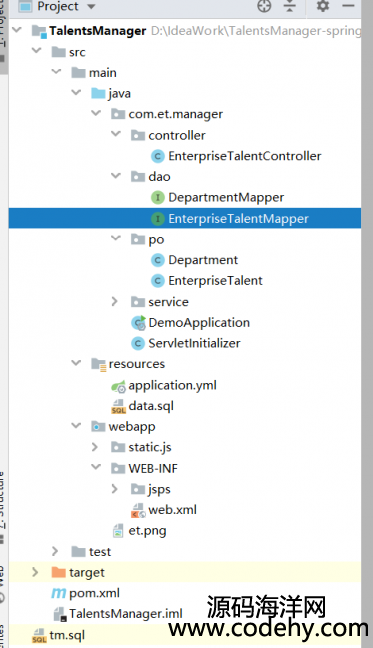
Task: Click the locate/scroll-from-source crosshair icon
Action: tap(264, 6)
